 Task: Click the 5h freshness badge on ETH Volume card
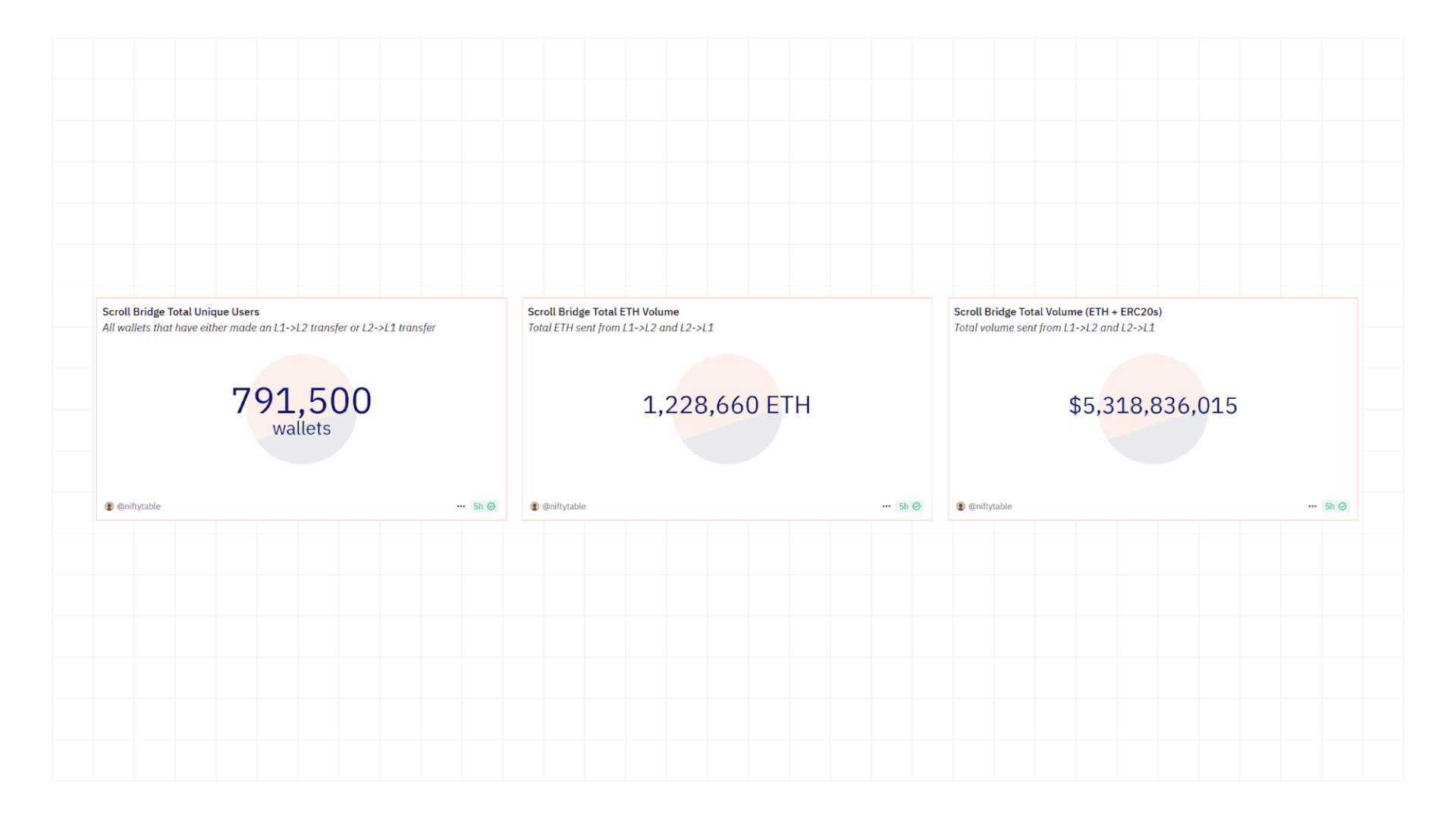[904, 506]
